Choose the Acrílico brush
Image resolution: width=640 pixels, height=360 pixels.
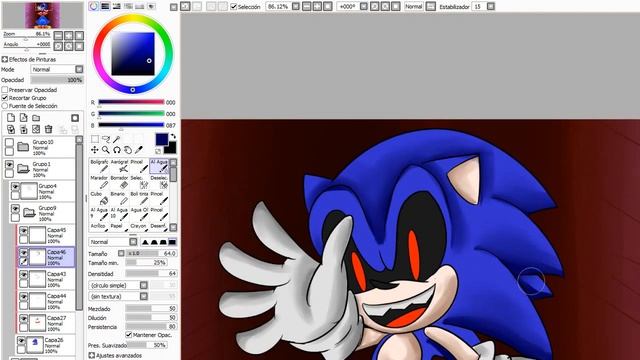click(x=99, y=227)
